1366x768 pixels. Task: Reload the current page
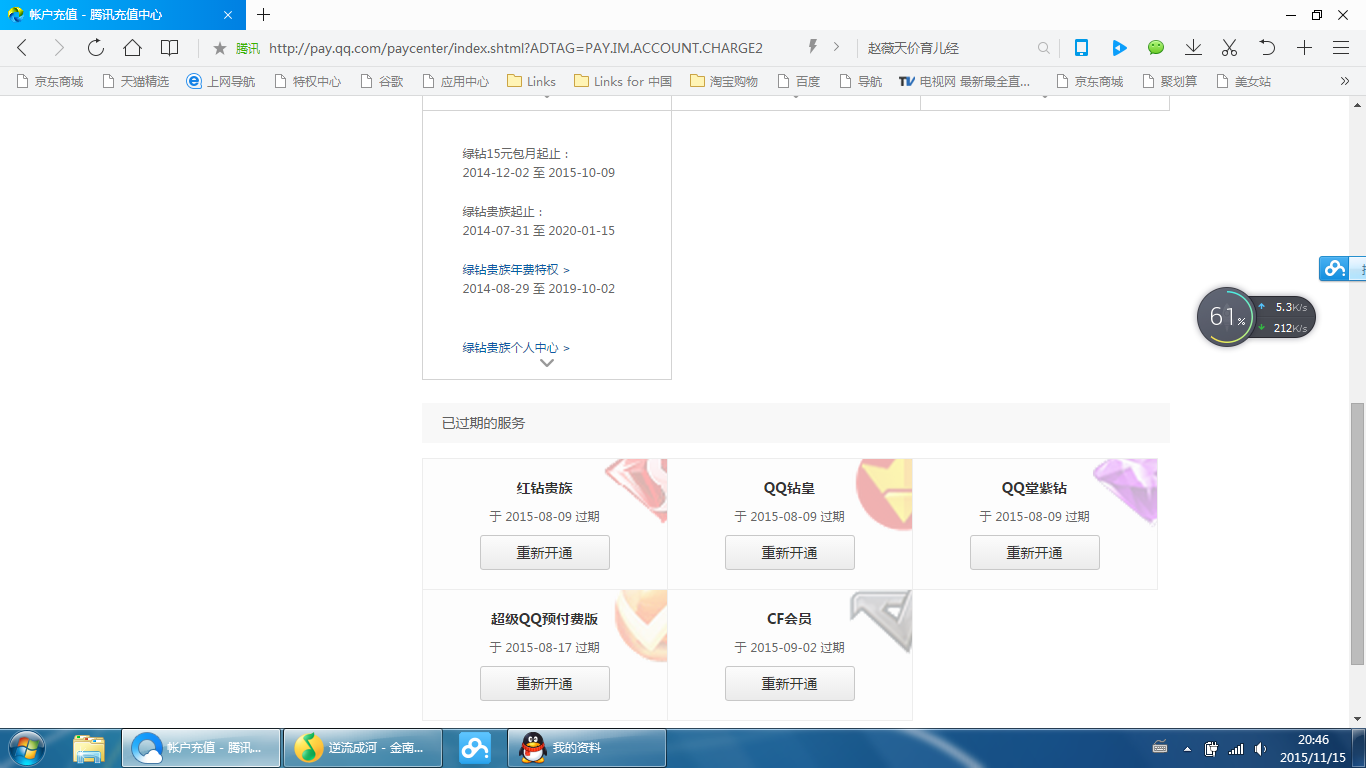tap(96, 48)
